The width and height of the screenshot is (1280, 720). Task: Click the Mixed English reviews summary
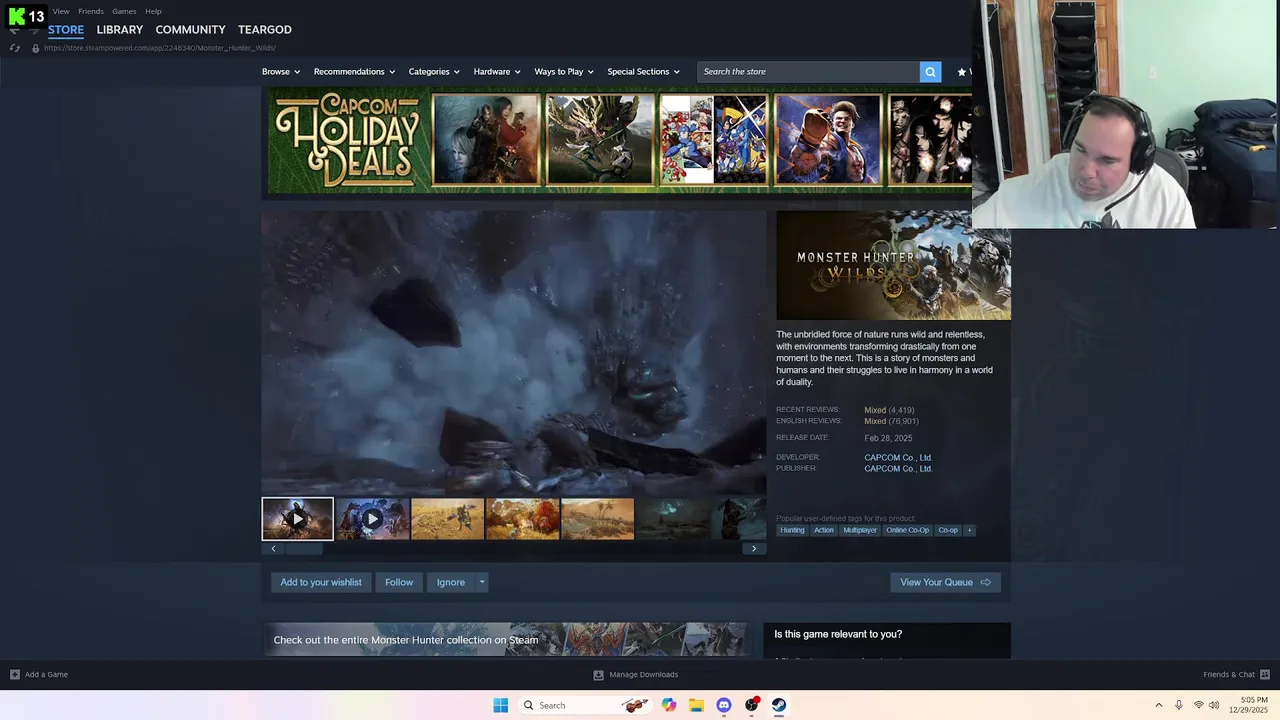click(875, 421)
